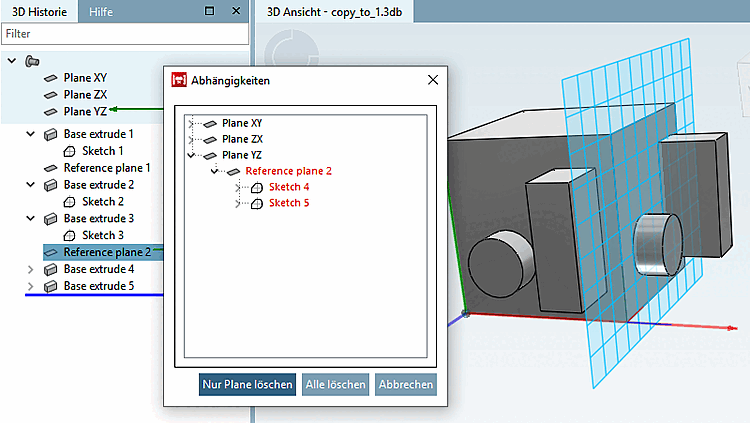
Task: Select Base extrude 5 label
Action: click(x=99, y=286)
